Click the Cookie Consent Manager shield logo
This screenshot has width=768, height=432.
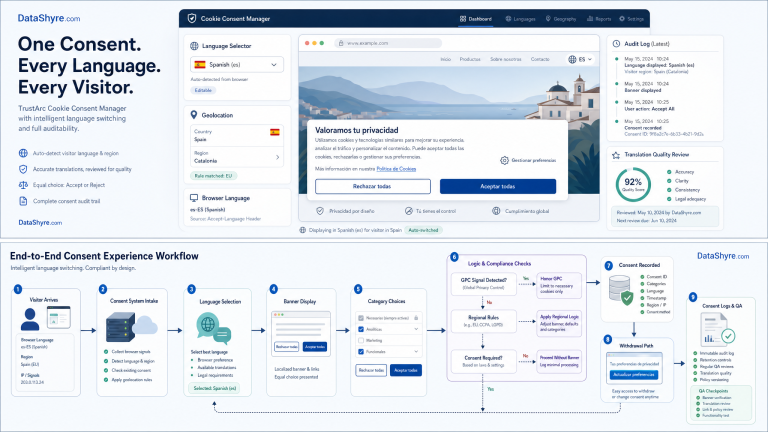[192, 19]
